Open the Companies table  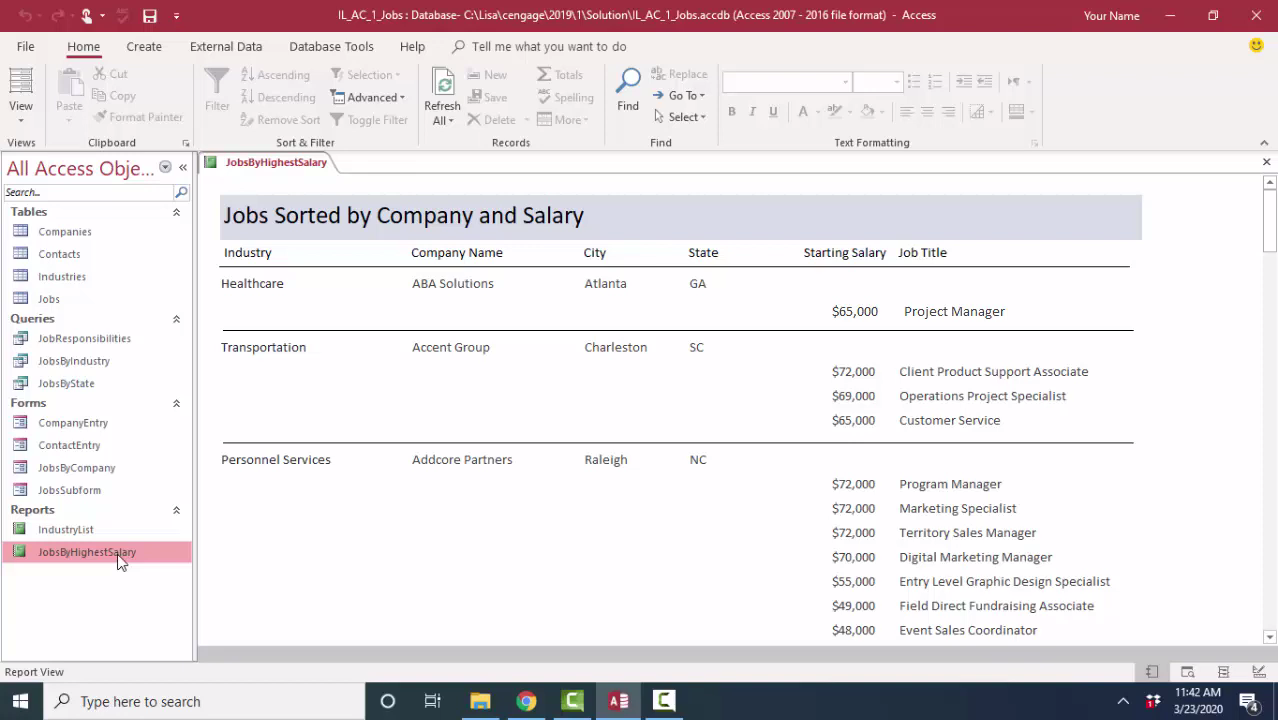(x=64, y=232)
